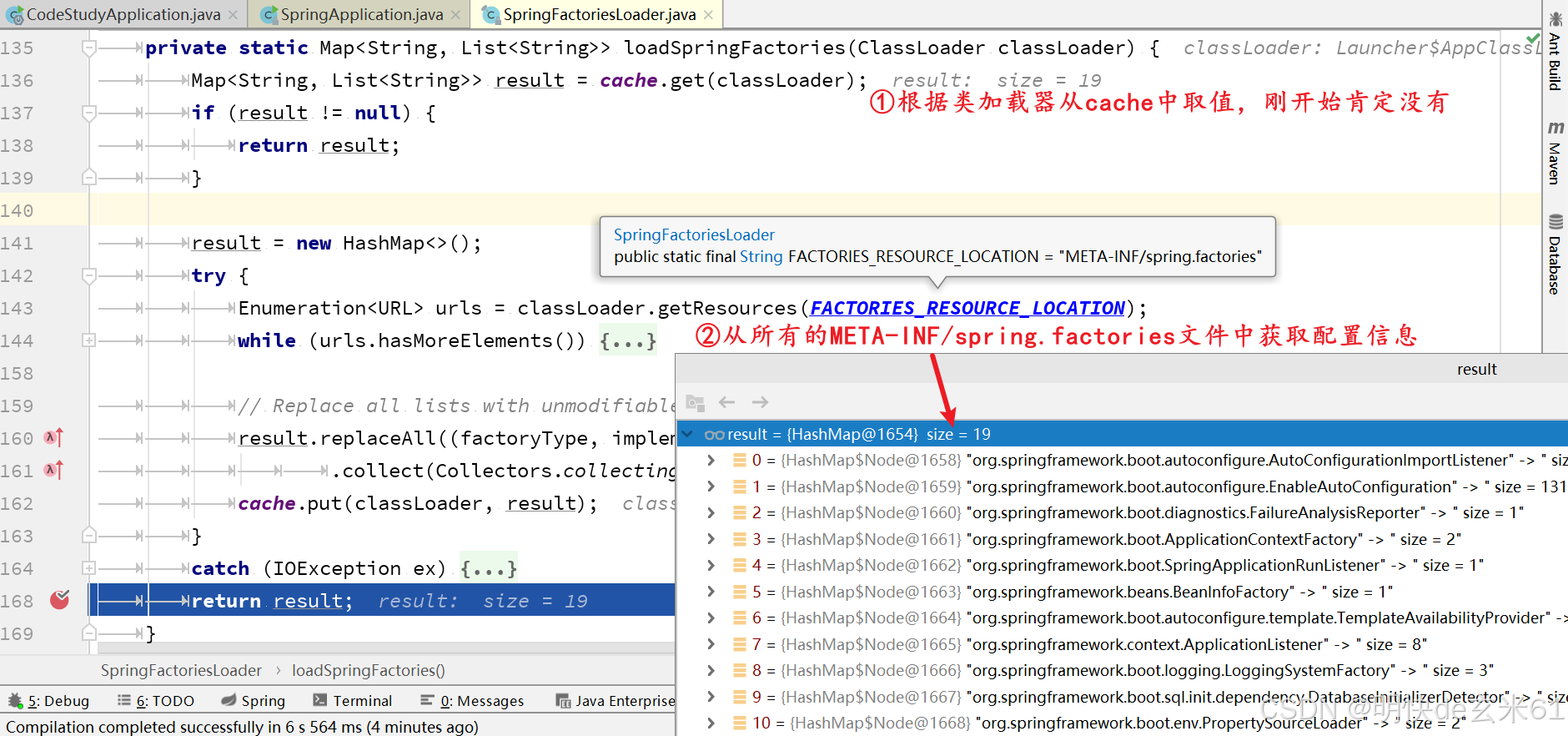Collapse the if block at line 137

click(x=89, y=113)
